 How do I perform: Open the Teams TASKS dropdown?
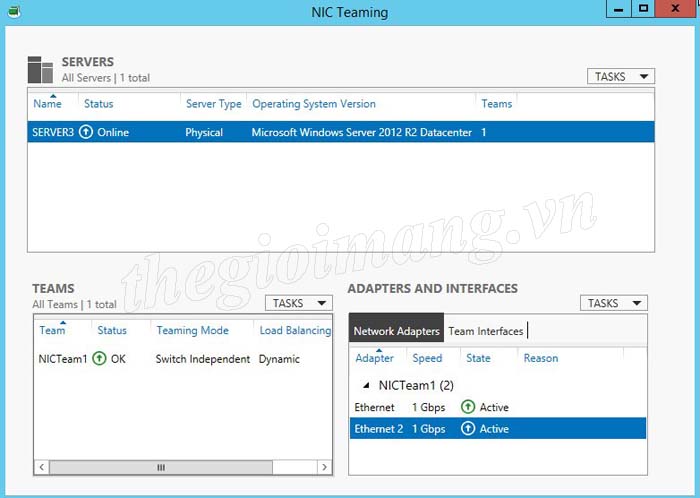click(x=299, y=303)
